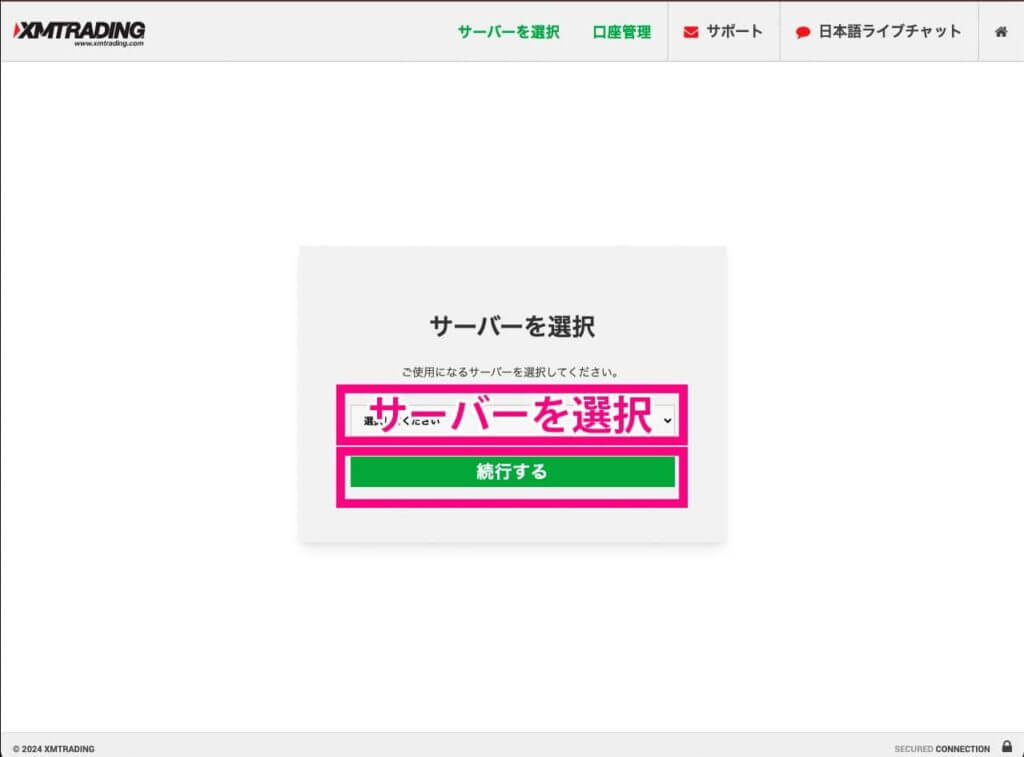Open 日本語ライブチャット from the top bar

(x=880, y=31)
